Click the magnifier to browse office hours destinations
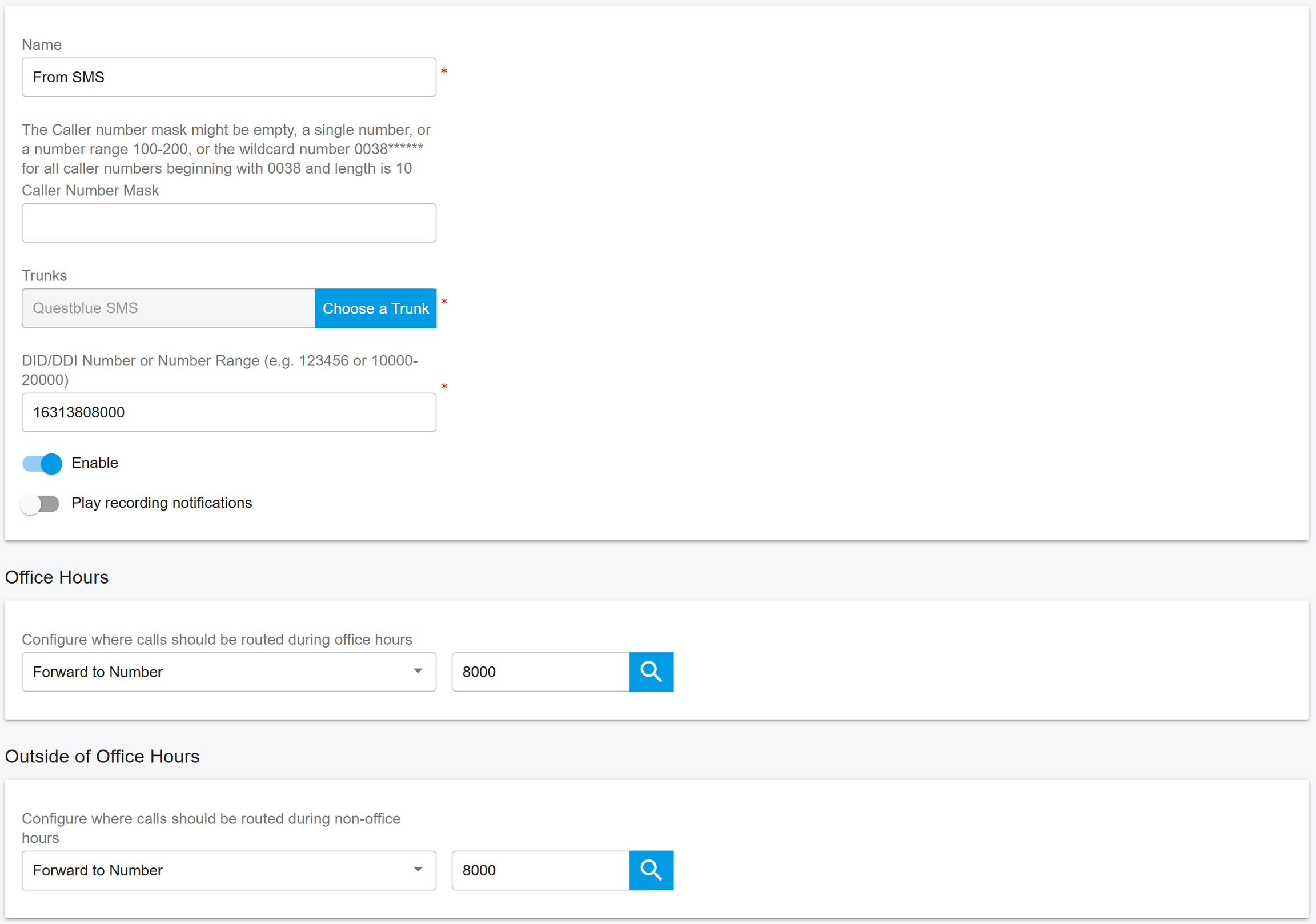This screenshot has width=1316, height=924. (x=651, y=672)
